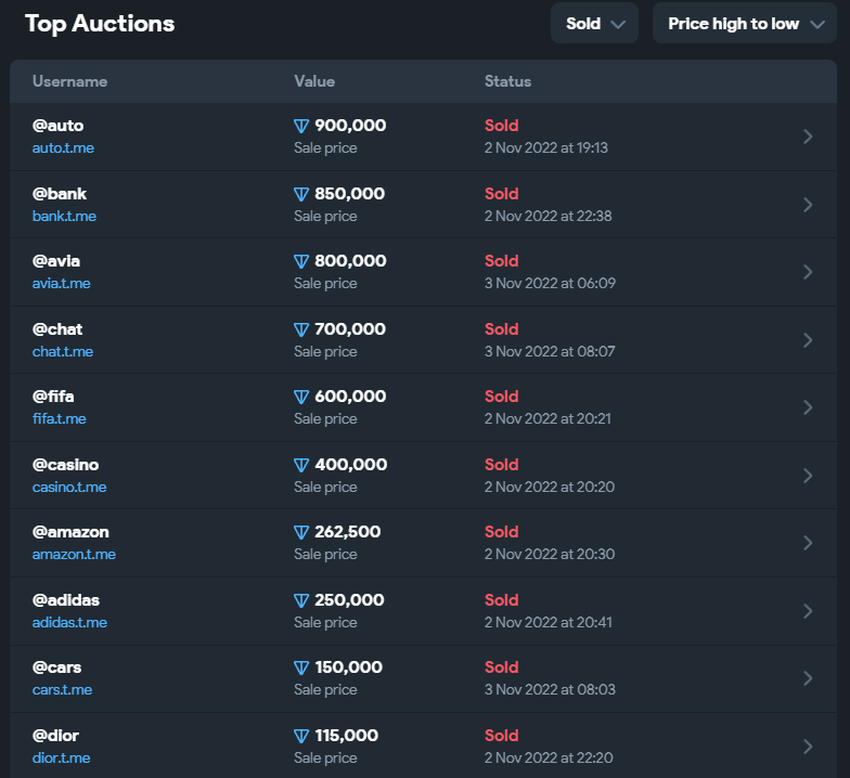This screenshot has height=778, width=850.
Task: Select the @chat username entry
Action: point(57,329)
